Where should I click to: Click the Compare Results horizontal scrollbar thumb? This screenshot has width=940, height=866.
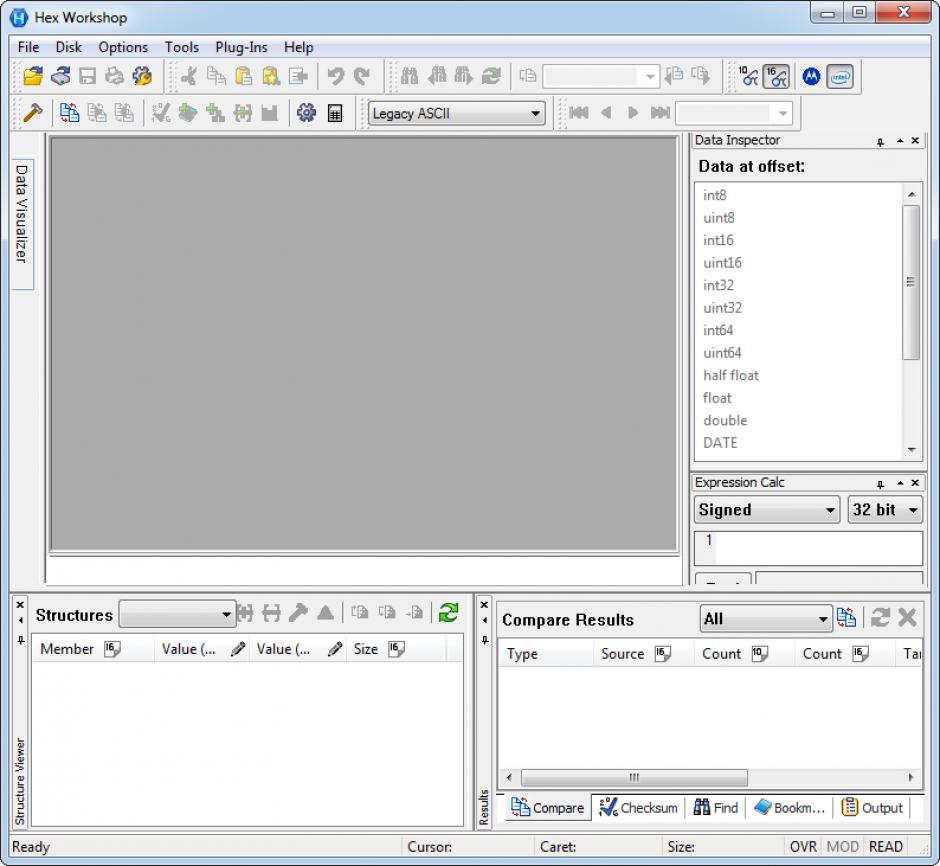(634, 778)
